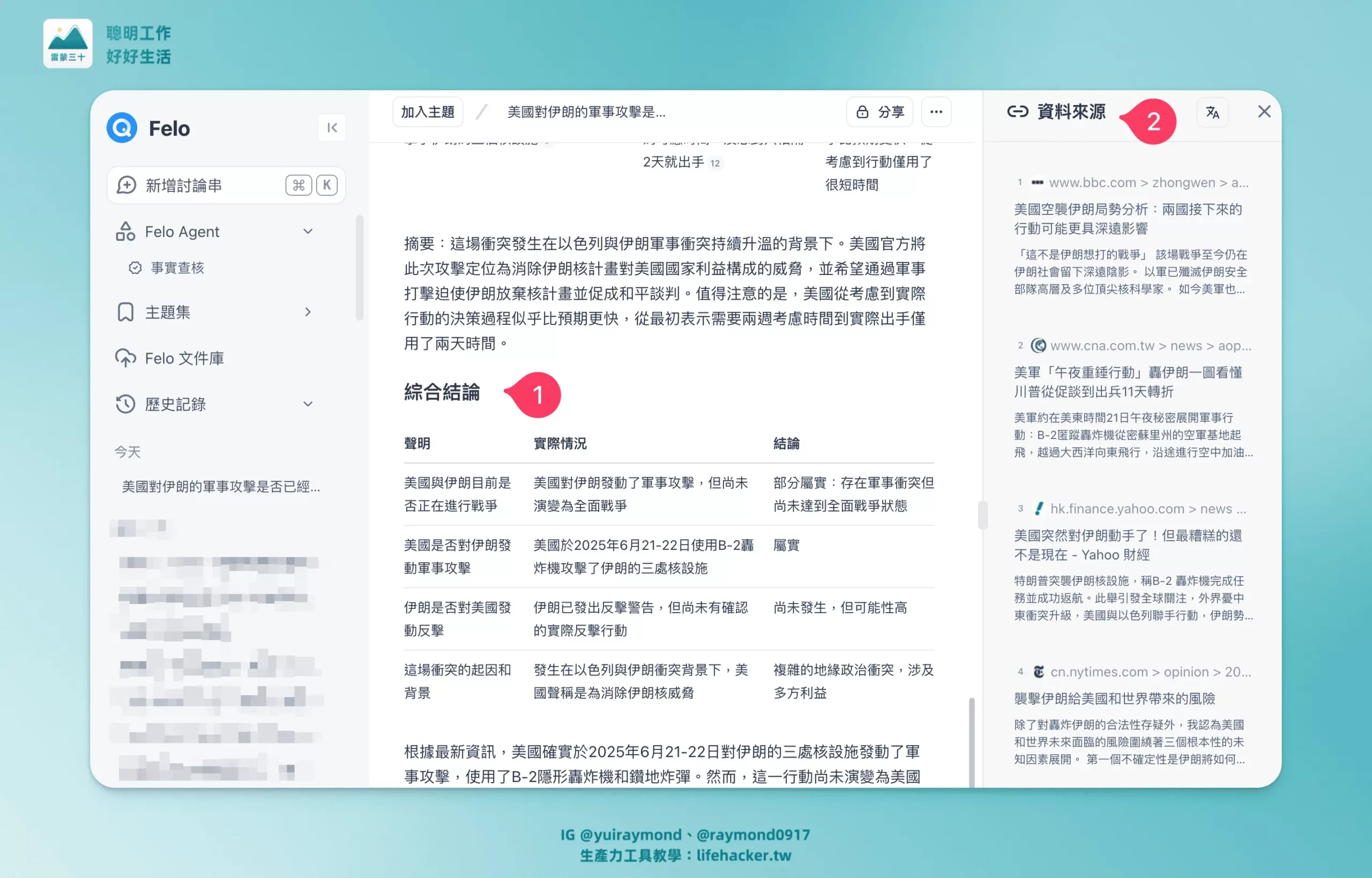This screenshot has width=1372, height=878.
Task: Click the 今天 section label
Action: click(127, 452)
